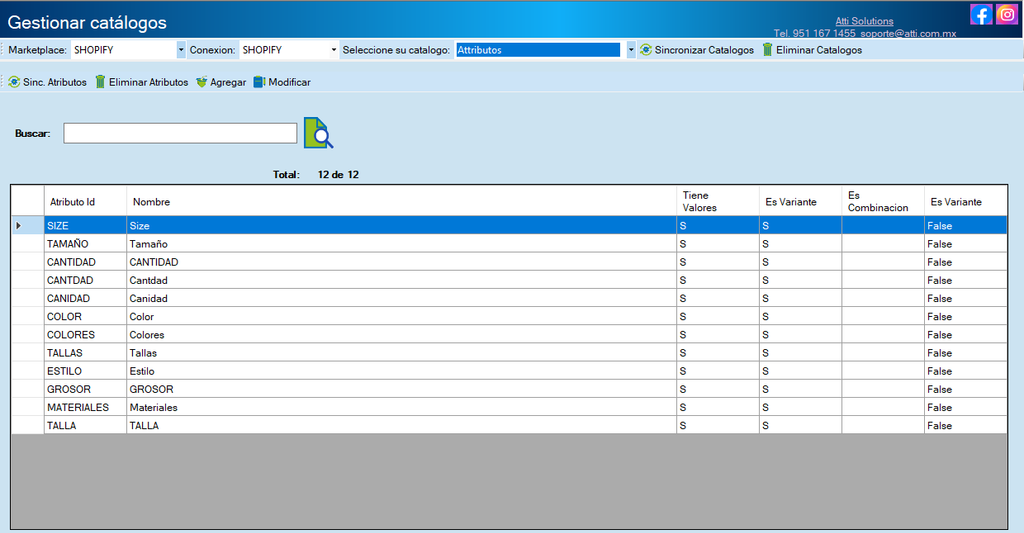Click Agregar button text
The height and width of the screenshot is (533, 1024).
[x=228, y=82]
